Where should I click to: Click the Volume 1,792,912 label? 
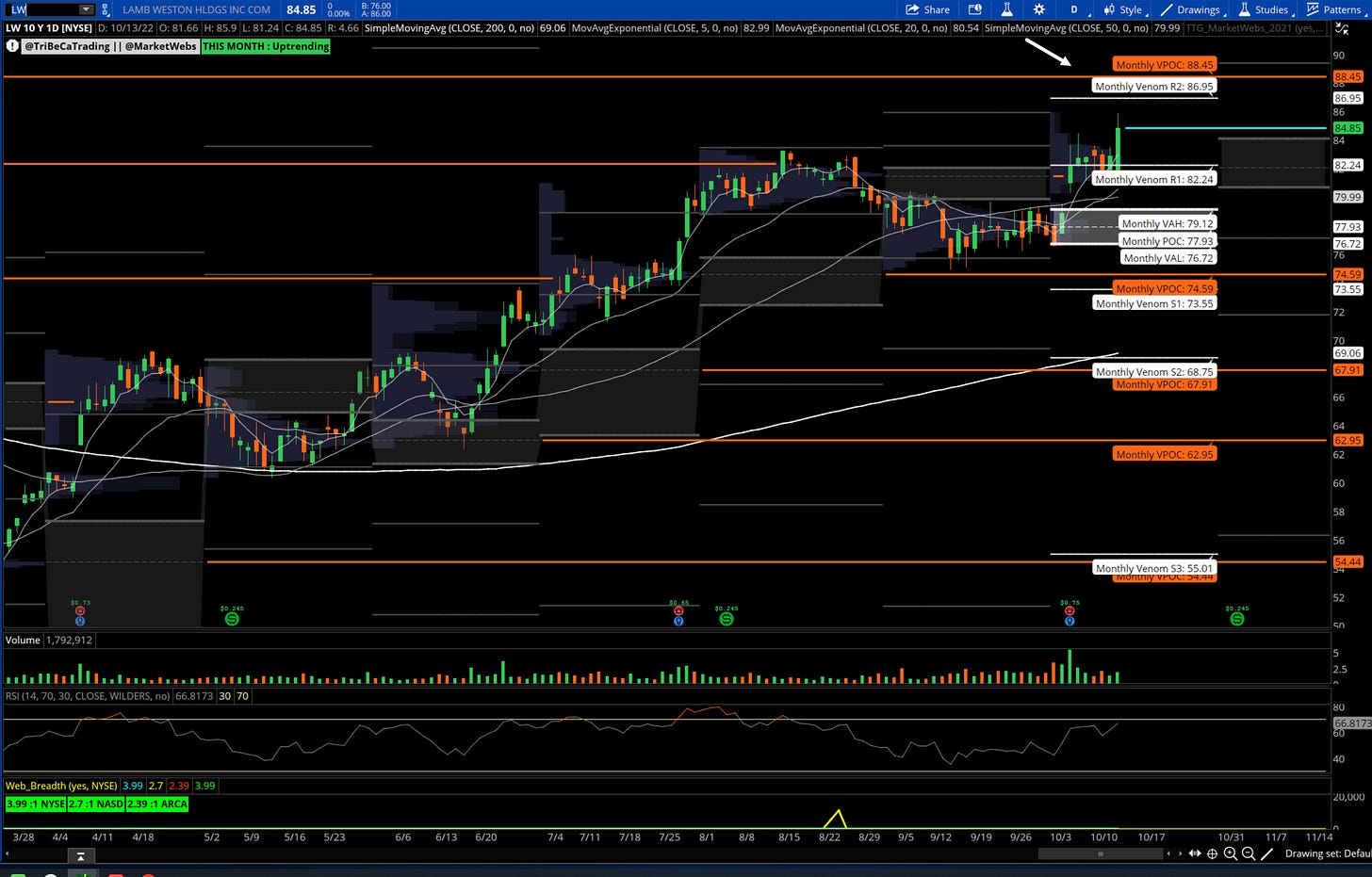pos(49,640)
